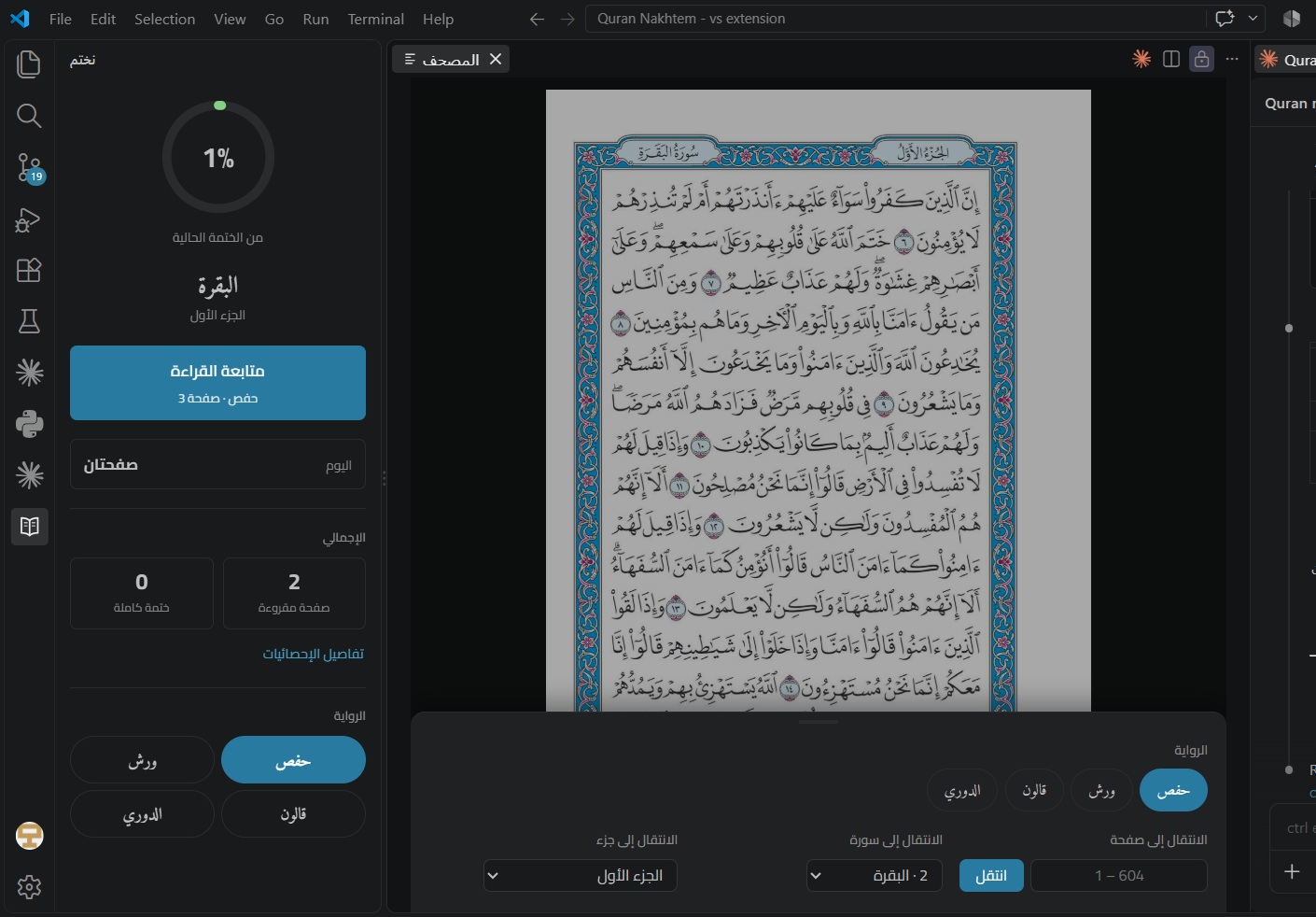Image resolution: width=1316 pixels, height=917 pixels.
Task: Click the اليوم صفحتان daily card
Action: tap(217, 464)
